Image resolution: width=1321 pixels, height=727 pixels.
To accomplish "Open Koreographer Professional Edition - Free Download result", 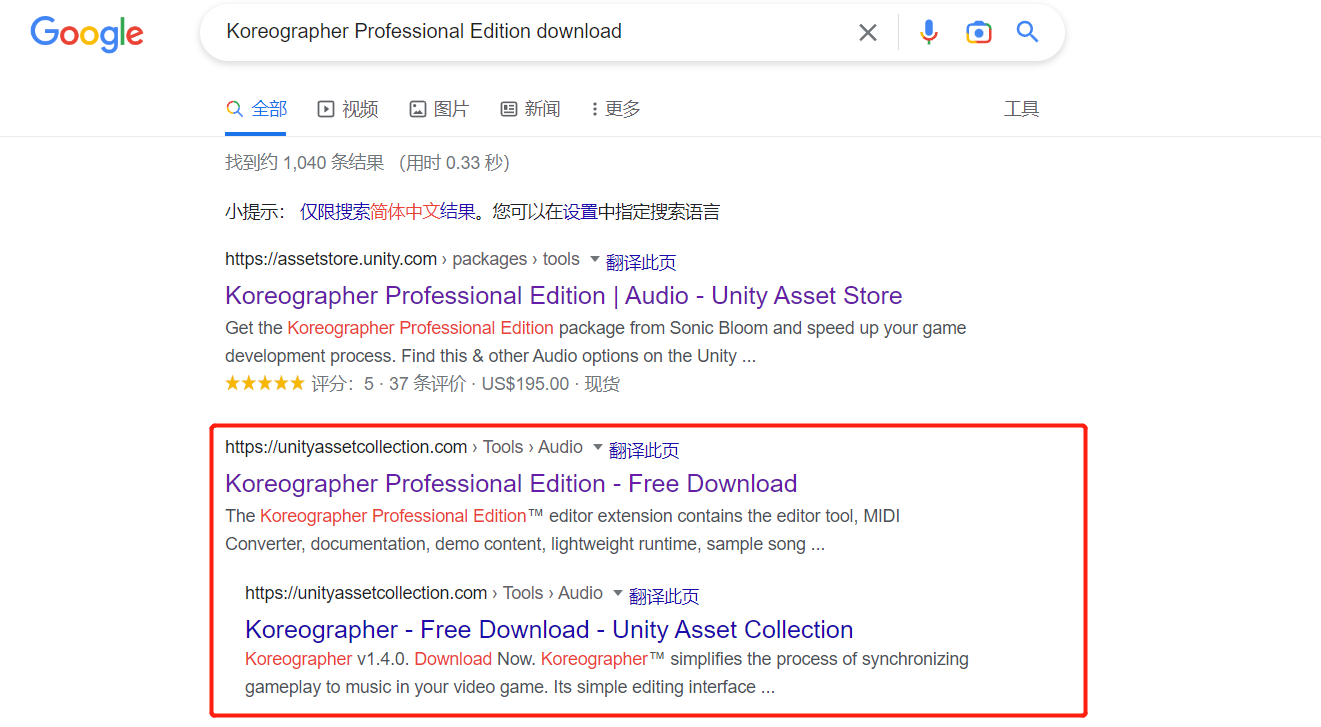I will click(511, 484).
